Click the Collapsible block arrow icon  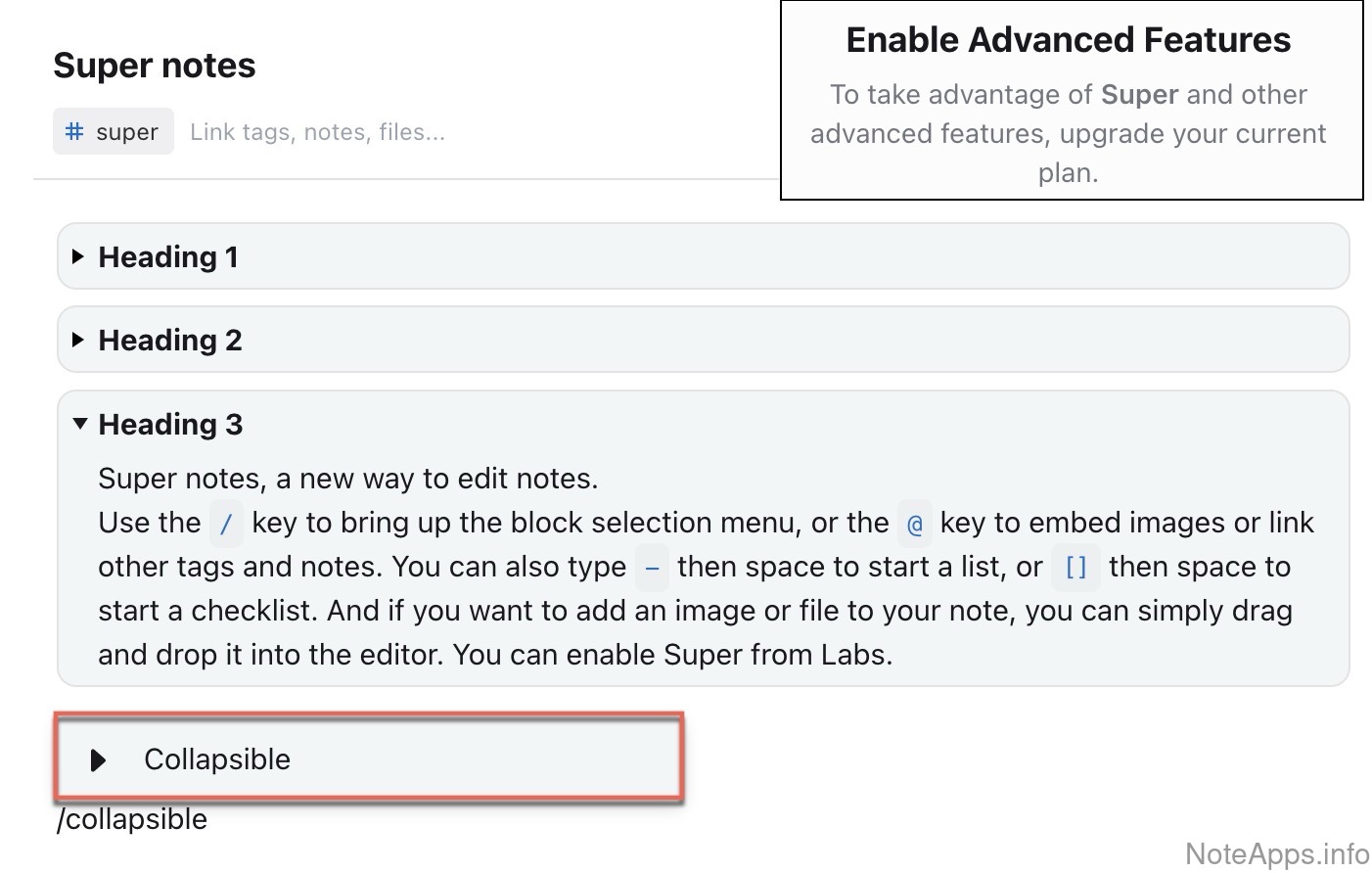(98, 760)
